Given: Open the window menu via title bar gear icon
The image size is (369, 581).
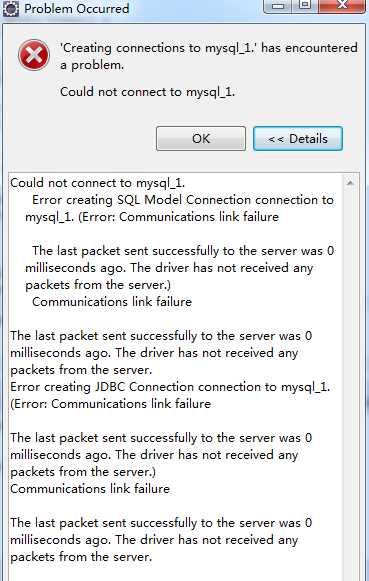Looking at the screenshot, I should click(x=10, y=8).
